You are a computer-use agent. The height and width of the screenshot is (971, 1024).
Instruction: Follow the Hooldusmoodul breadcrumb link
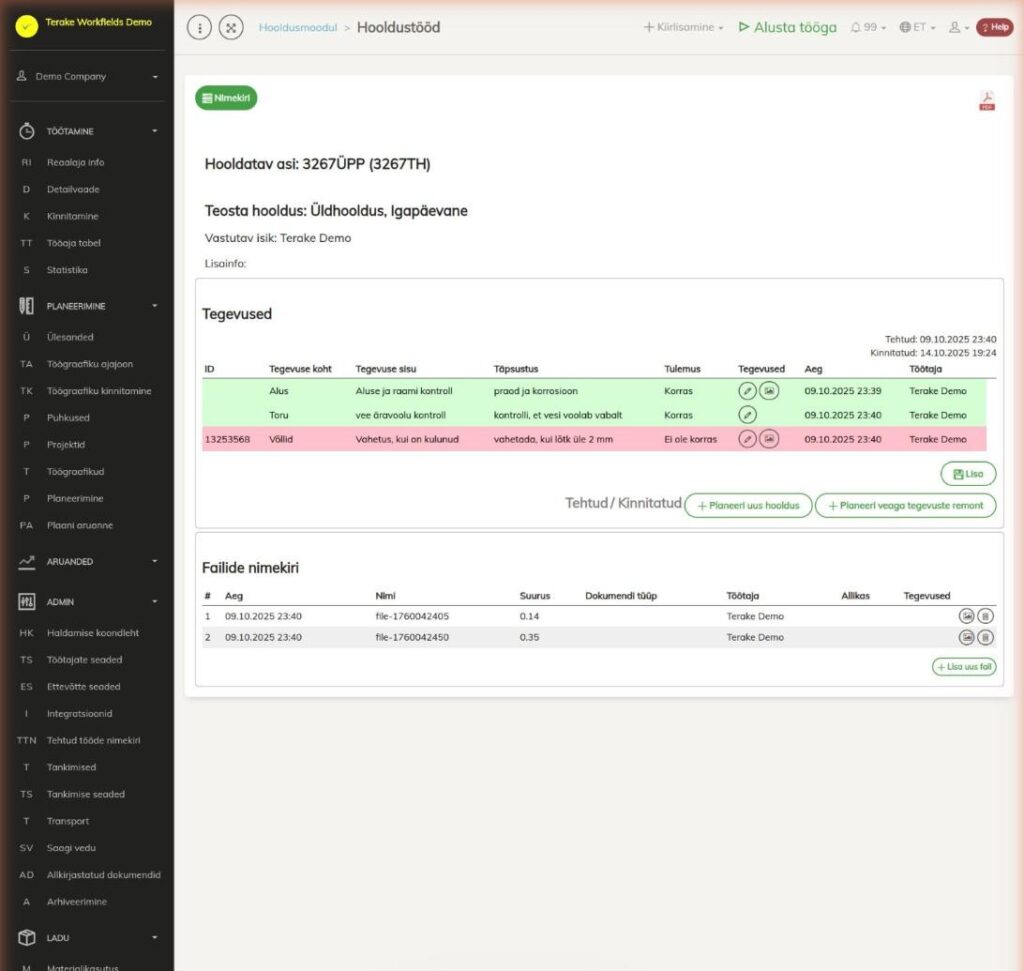(298, 27)
